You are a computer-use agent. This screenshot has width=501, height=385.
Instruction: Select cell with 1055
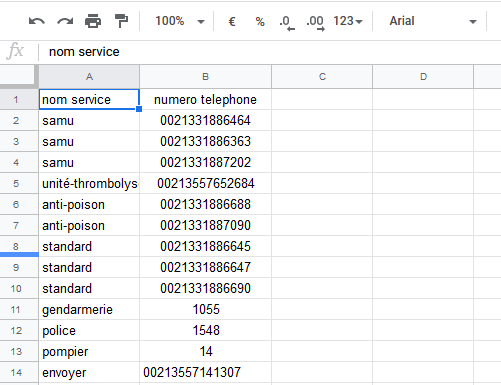205,309
